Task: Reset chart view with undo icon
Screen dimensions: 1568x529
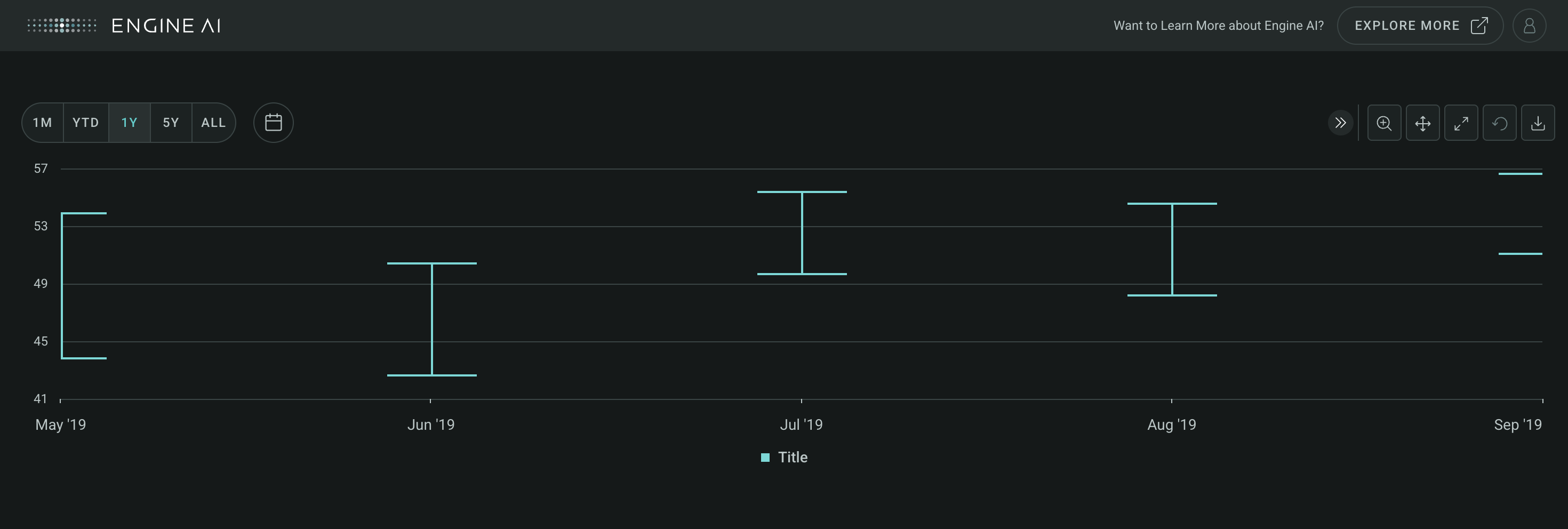Action: click(x=1499, y=123)
